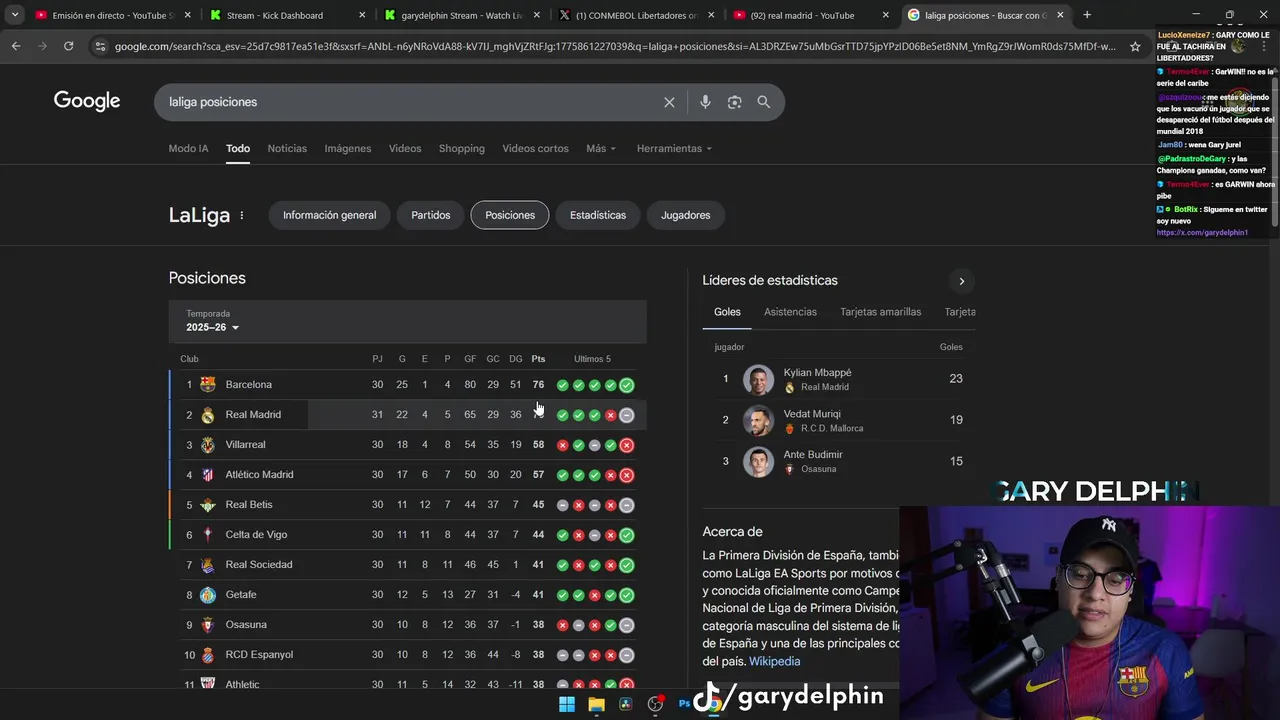Open the season 2025–26 dropdown

(x=213, y=327)
